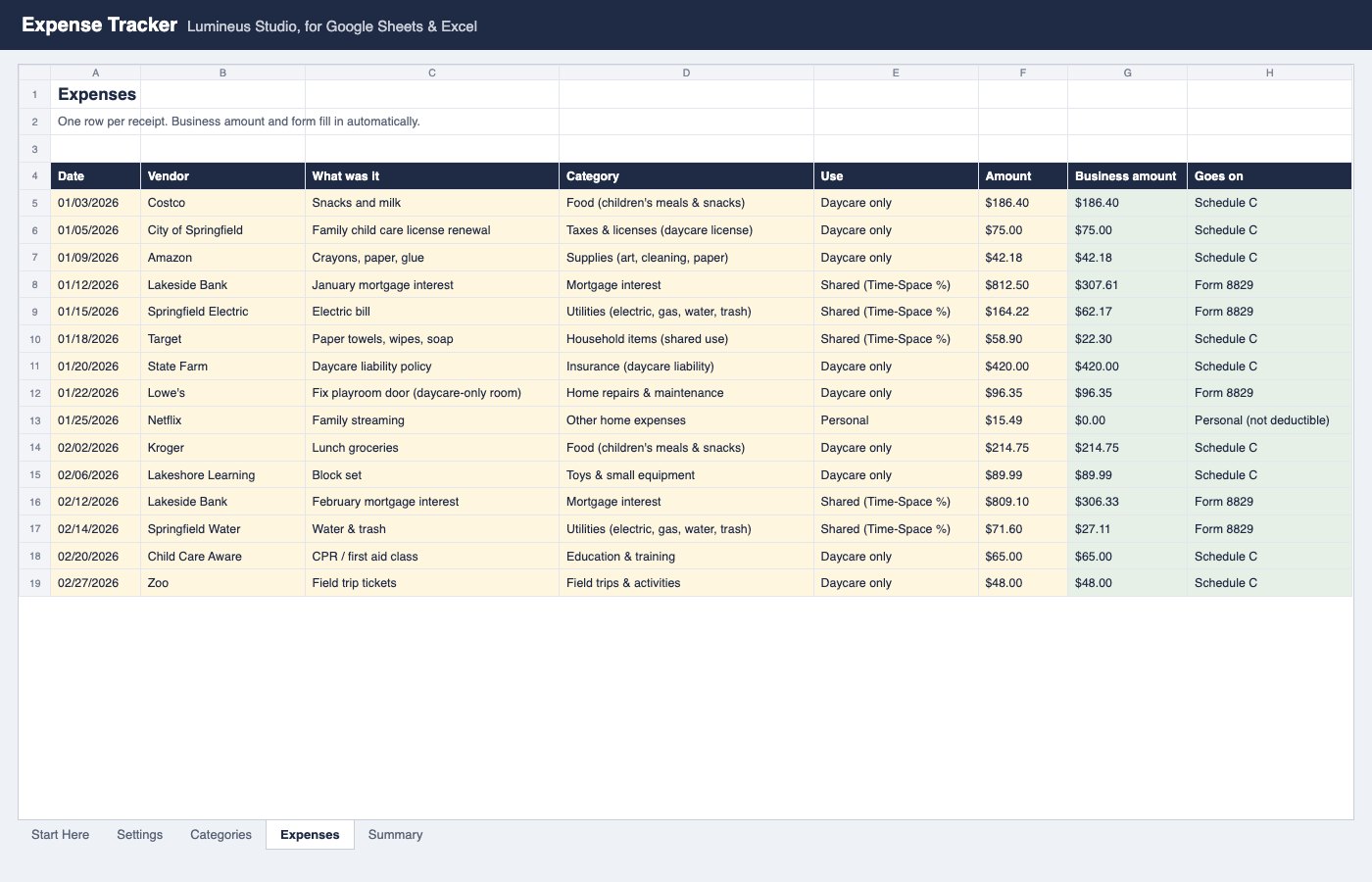Screen dimensions: 1372x882
Task: Click the 'Household items (shared use)' category cell
Action: [x=686, y=339]
